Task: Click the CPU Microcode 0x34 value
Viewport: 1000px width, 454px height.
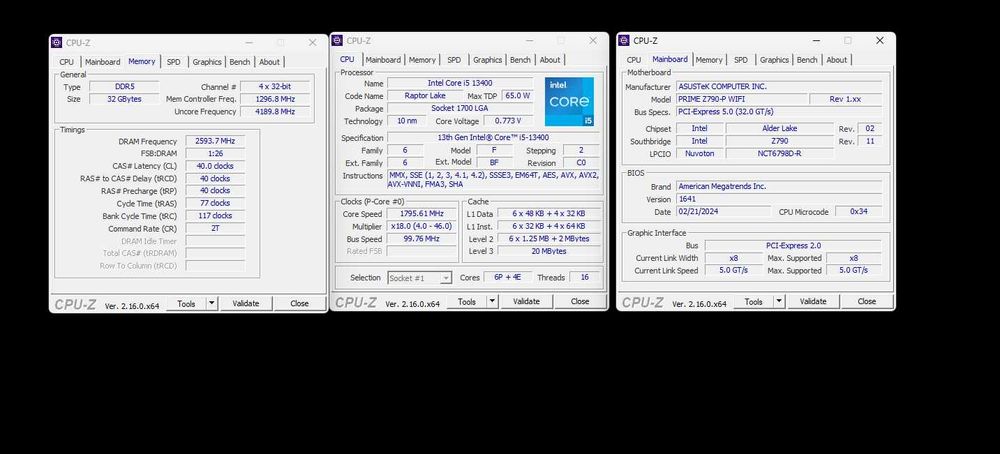Action: click(858, 212)
